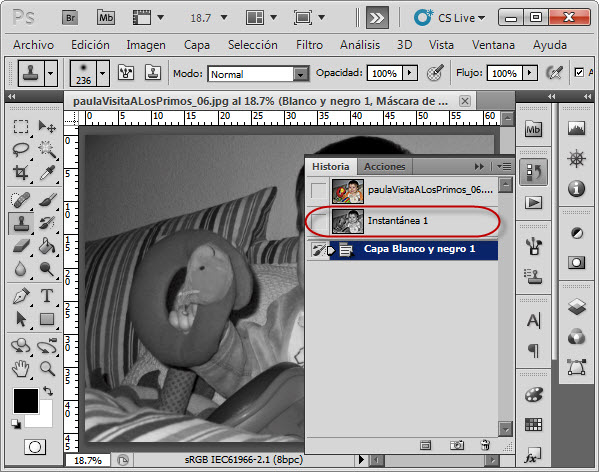Screen dimensions: 600x473
Task: Select the Path Selection tool
Action: click(21, 319)
